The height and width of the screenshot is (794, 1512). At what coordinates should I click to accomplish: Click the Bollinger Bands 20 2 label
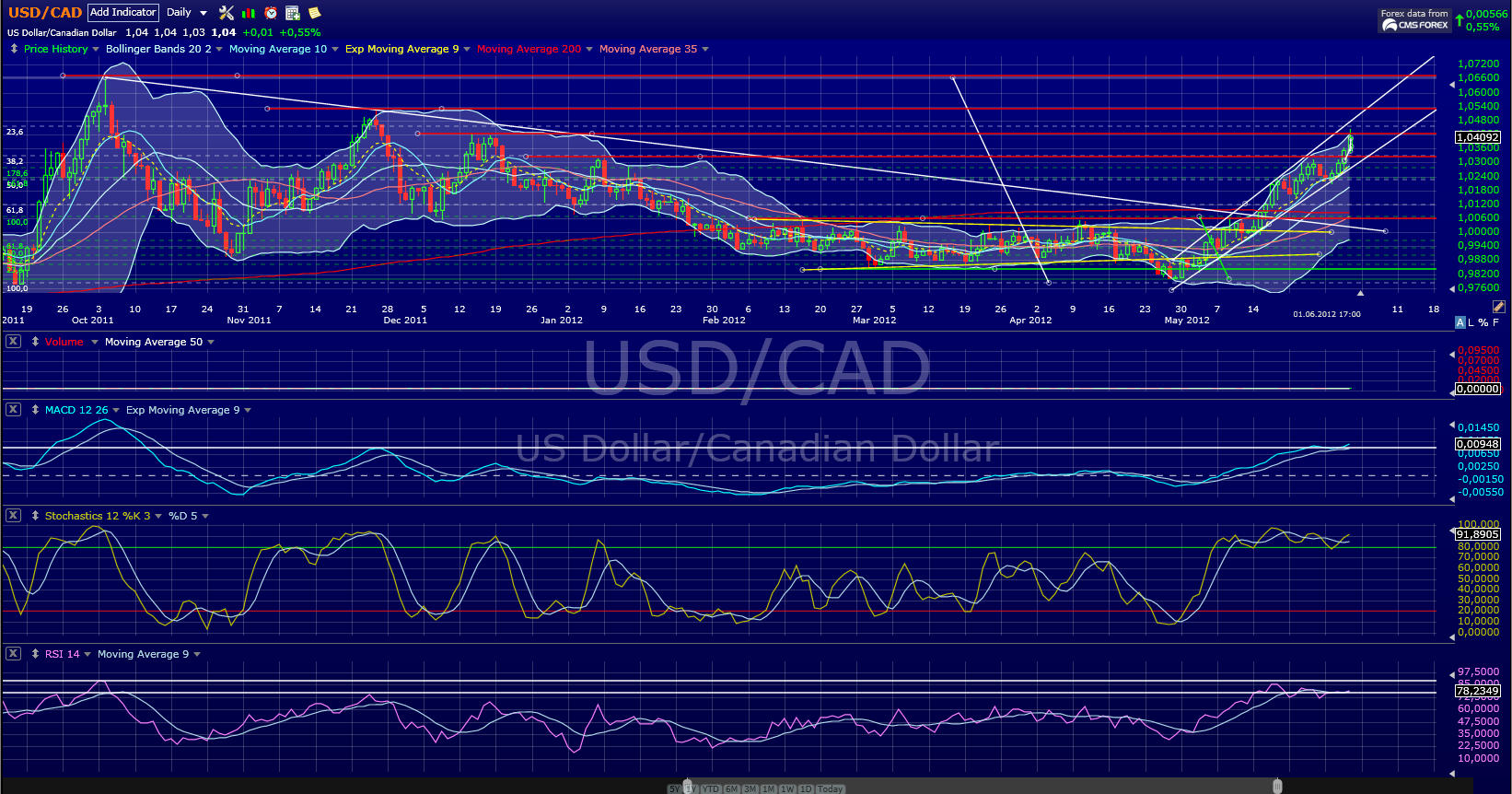click(158, 49)
